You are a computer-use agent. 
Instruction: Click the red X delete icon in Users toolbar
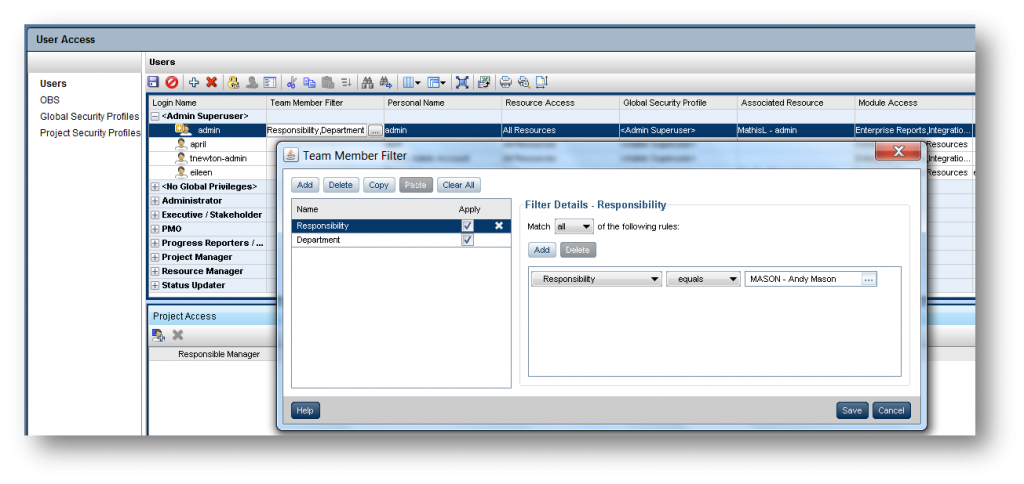tap(211, 82)
